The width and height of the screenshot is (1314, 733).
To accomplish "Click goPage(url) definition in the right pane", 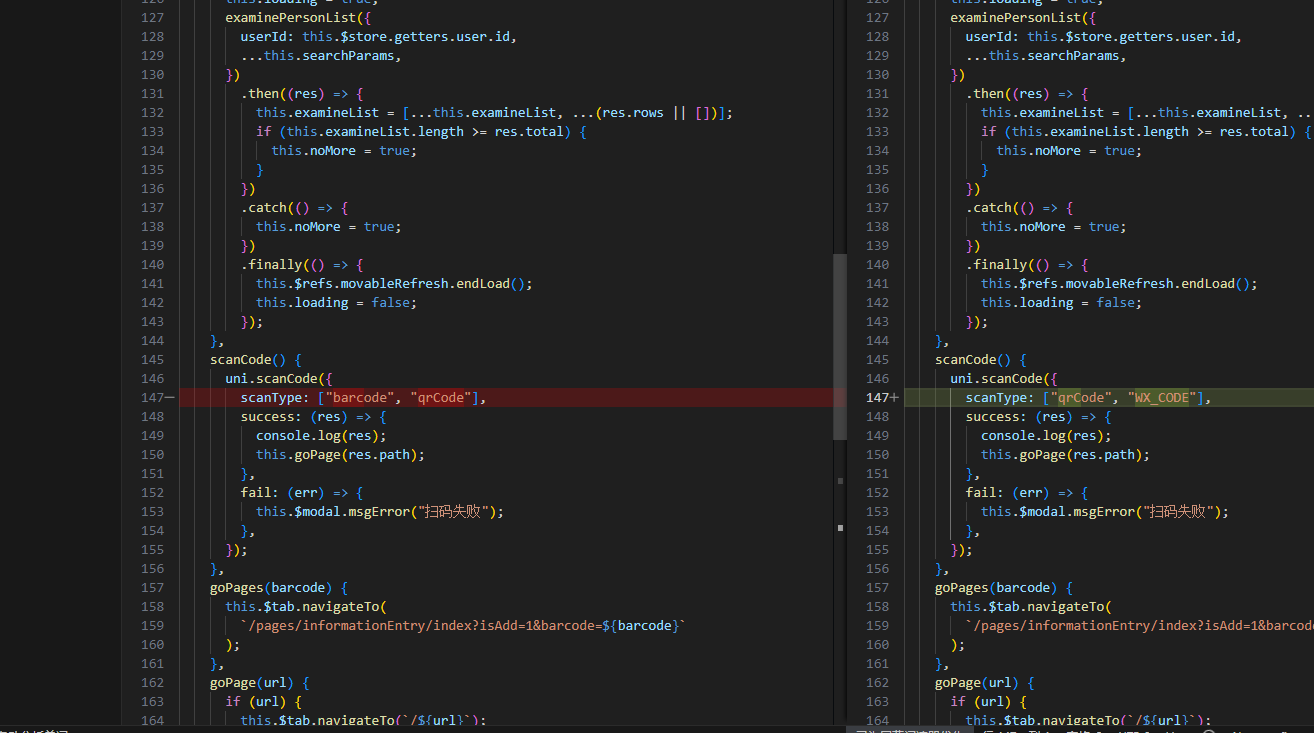I will (977, 683).
